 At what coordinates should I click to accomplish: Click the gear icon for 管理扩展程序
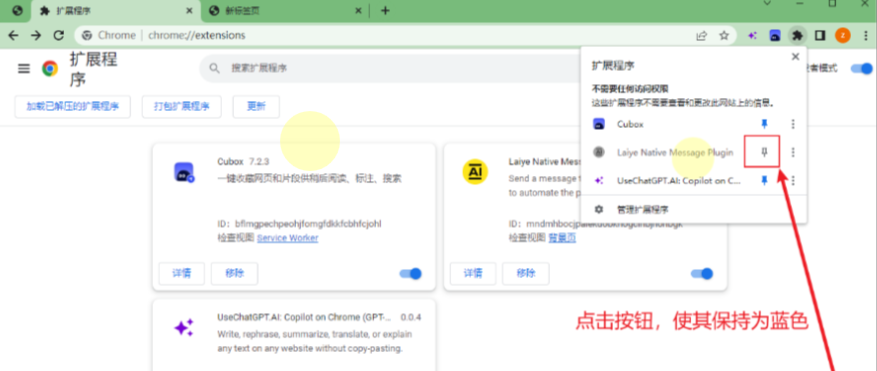599,209
